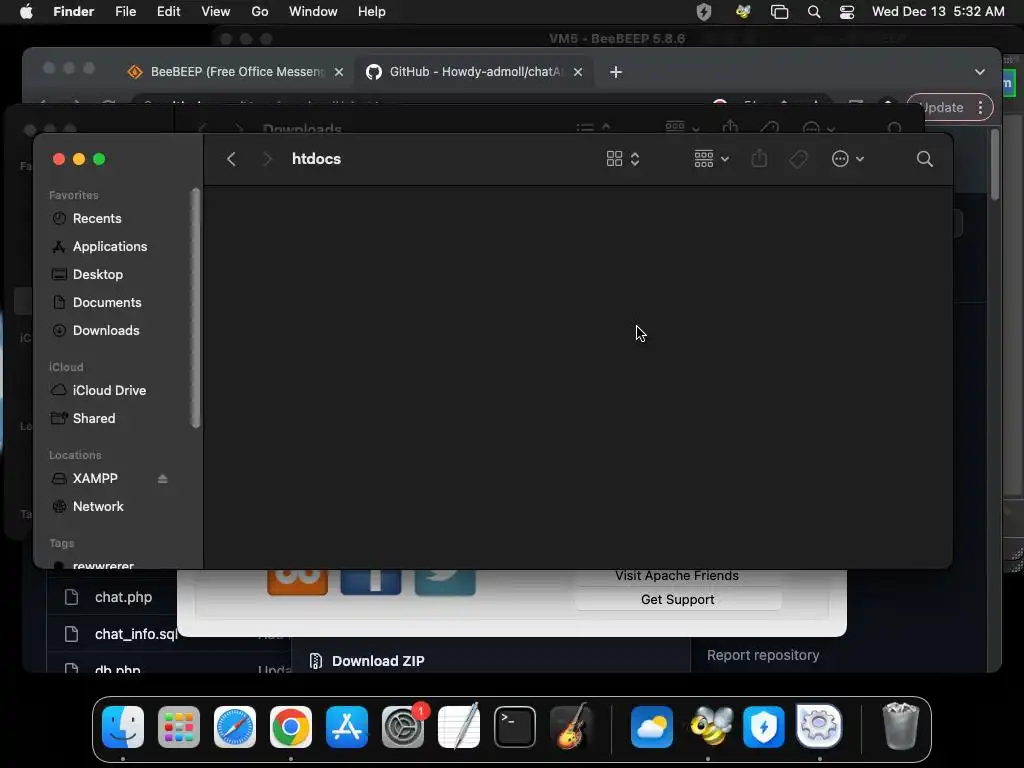Viewport: 1024px width, 768px height.
Task: Switch to the BeeBEEP Free Office Messenger tab
Action: (236, 72)
